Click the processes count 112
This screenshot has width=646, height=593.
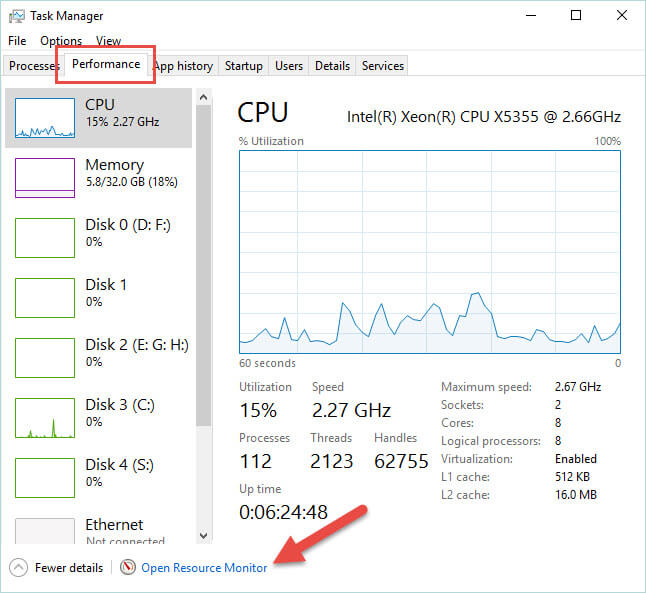pyautogui.click(x=255, y=461)
